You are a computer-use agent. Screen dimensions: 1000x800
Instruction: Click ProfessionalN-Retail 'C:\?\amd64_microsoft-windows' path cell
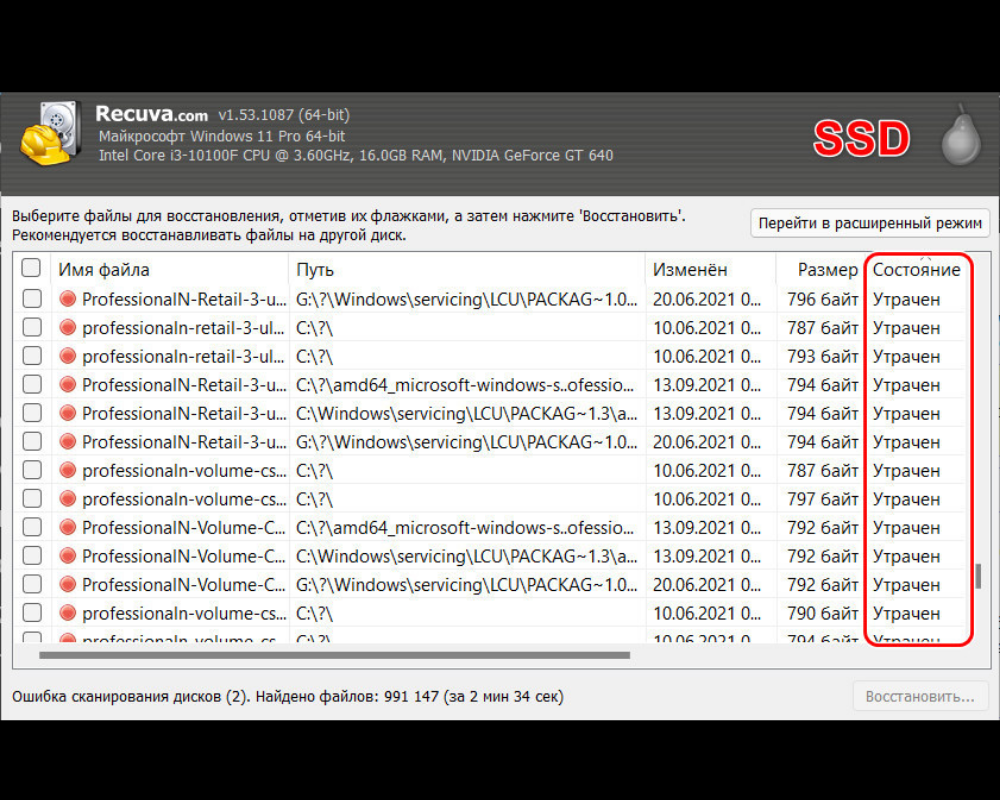tap(465, 385)
